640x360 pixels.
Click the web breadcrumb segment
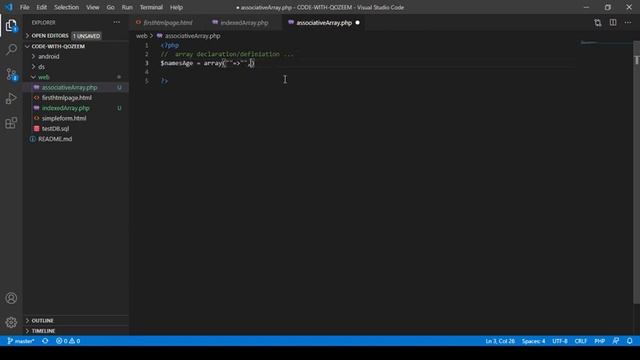pyautogui.click(x=141, y=36)
